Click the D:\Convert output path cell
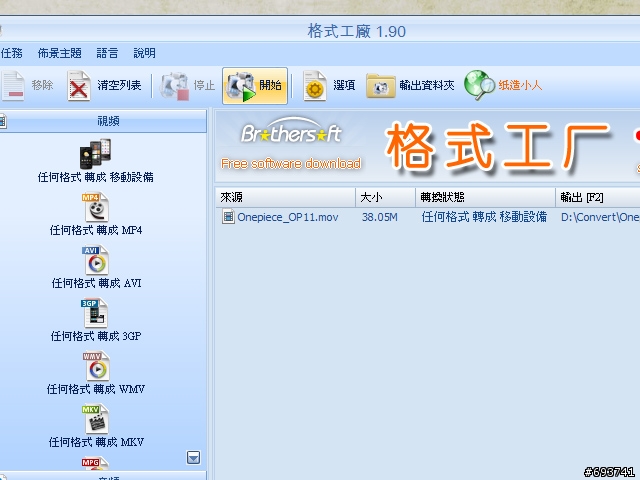The width and height of the screenshot is (640, 480). point(600,217)
